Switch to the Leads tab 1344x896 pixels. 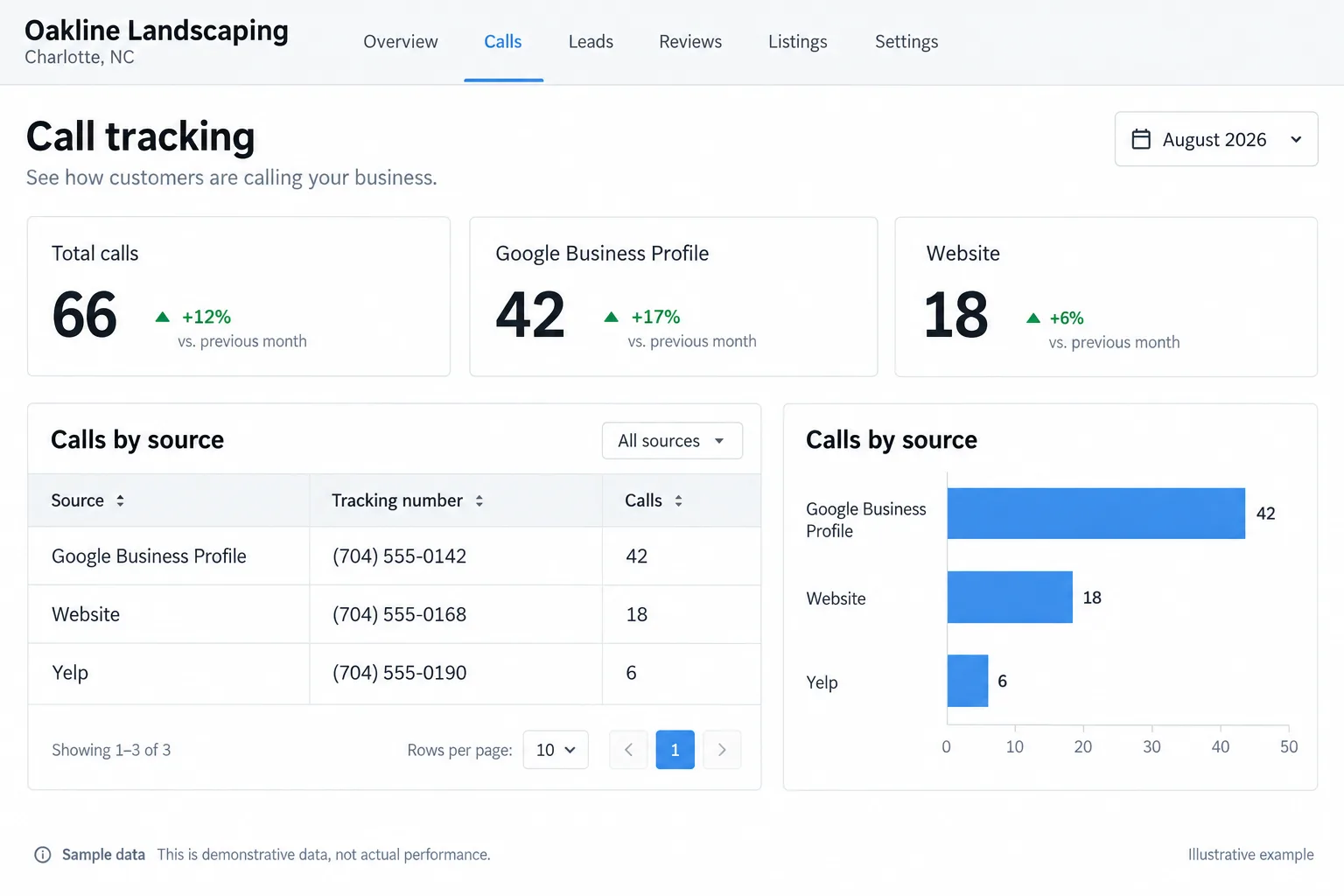click(591, 42)
